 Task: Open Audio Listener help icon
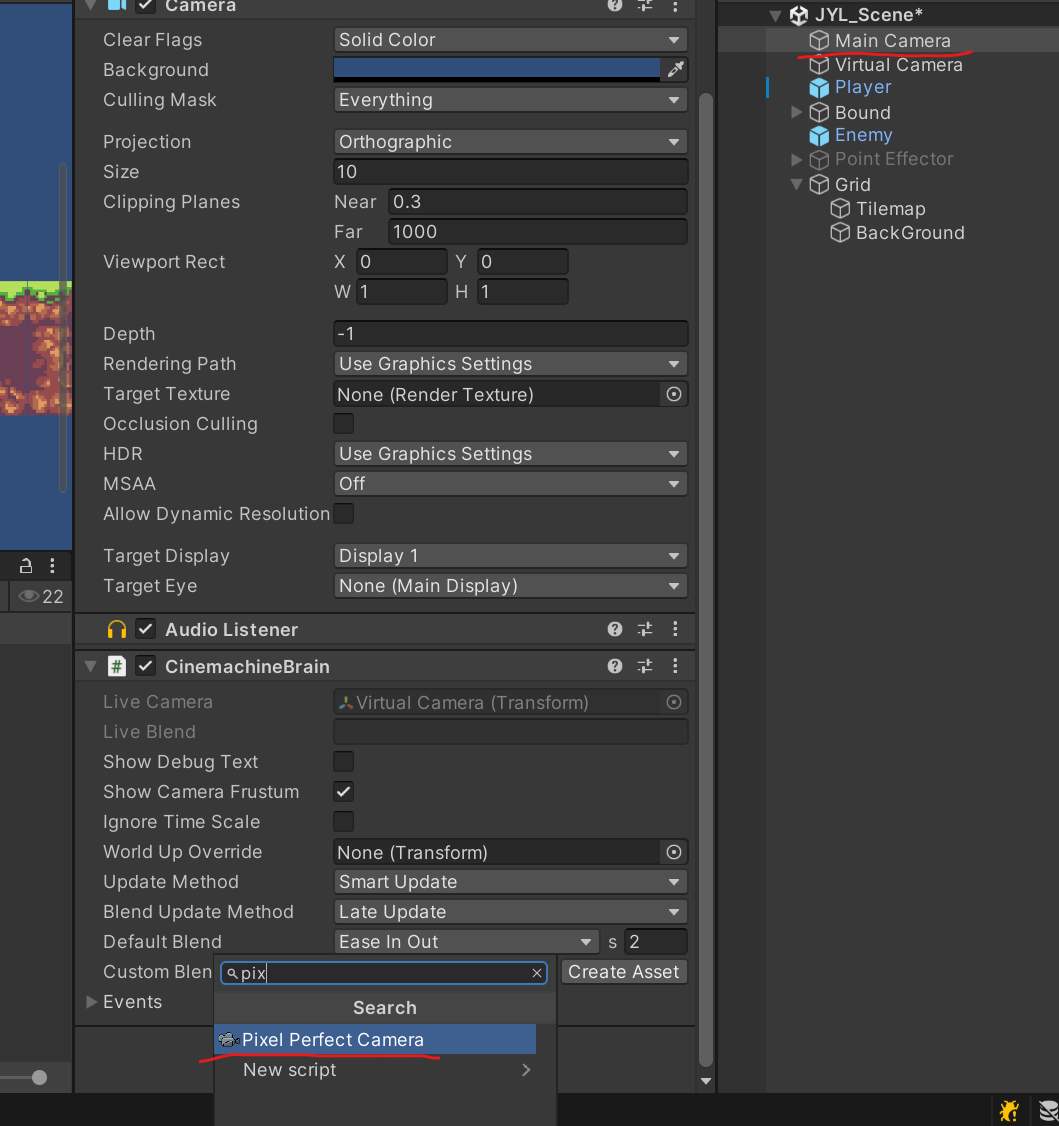(x=615, y=630)
